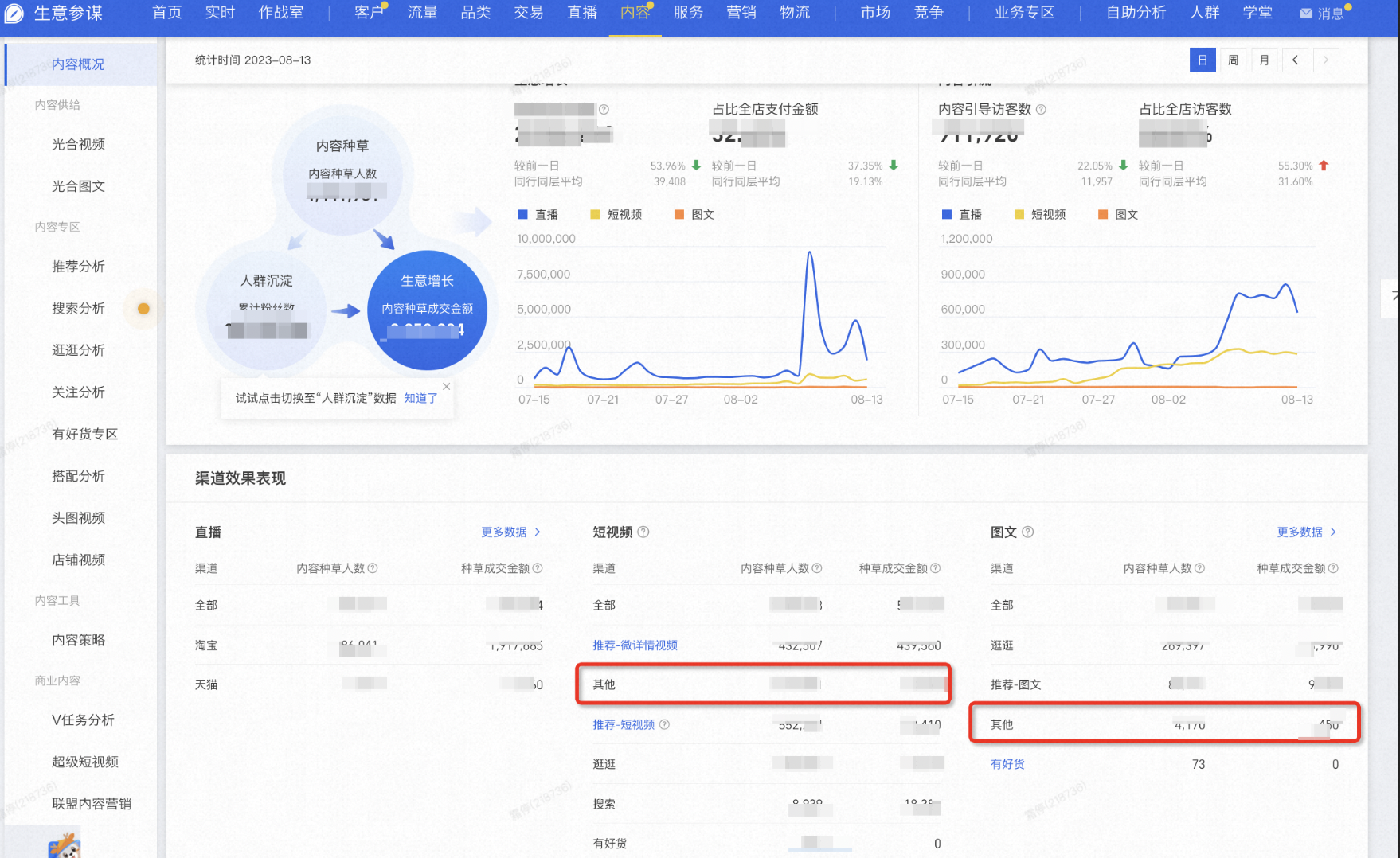Click 统计时间 2023-08-13 date text
The image size is (1400, 858).
coord(253,60)
